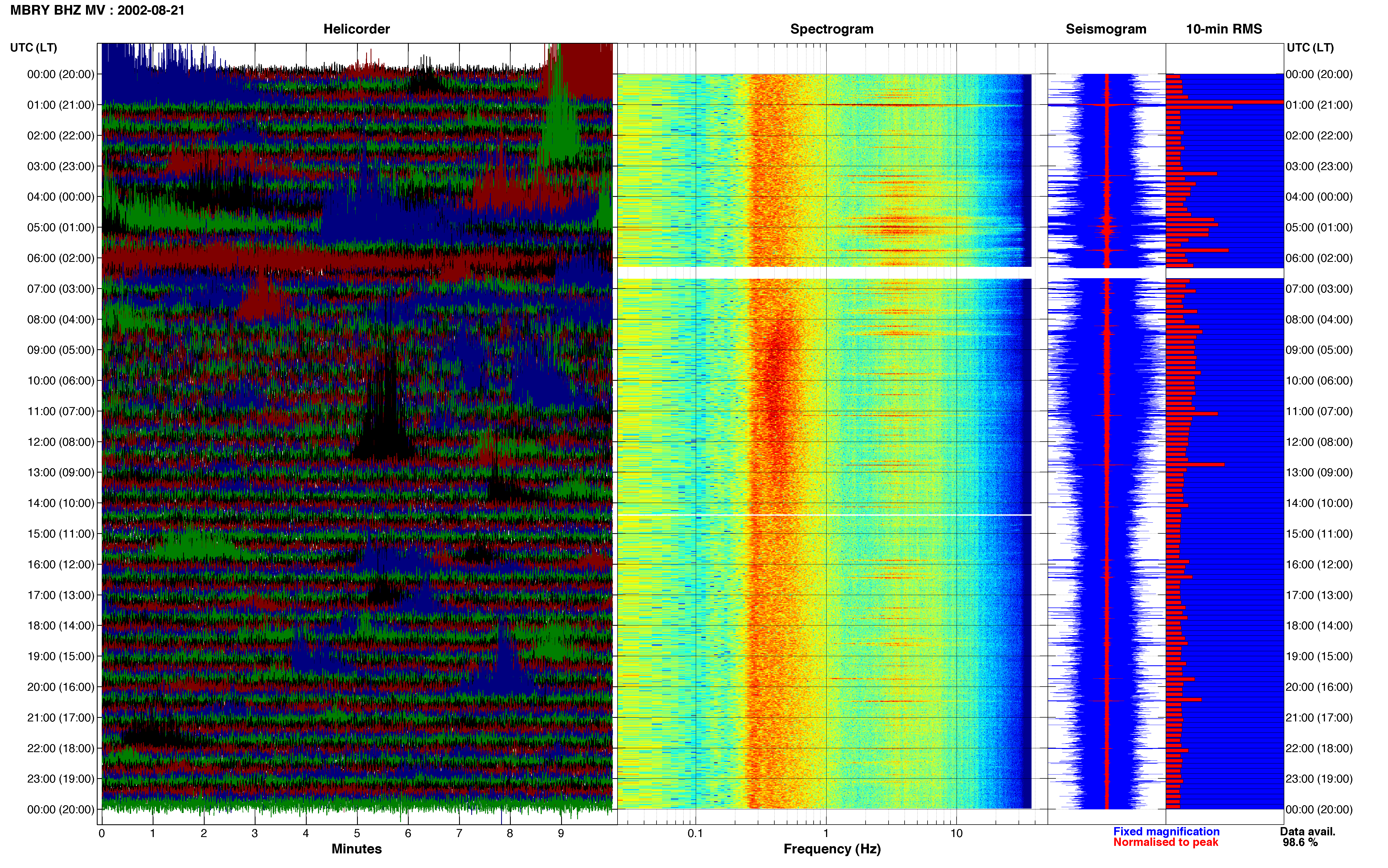Click '13:00 (09:00)' on the Helicorder time axis
Image resolution: width=1388 pixels, height=868 pixels.
pos(61,473)
